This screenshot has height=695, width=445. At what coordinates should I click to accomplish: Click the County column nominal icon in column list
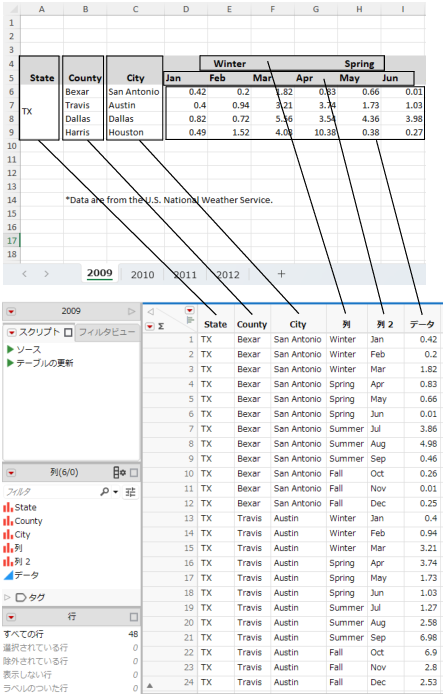8,521
